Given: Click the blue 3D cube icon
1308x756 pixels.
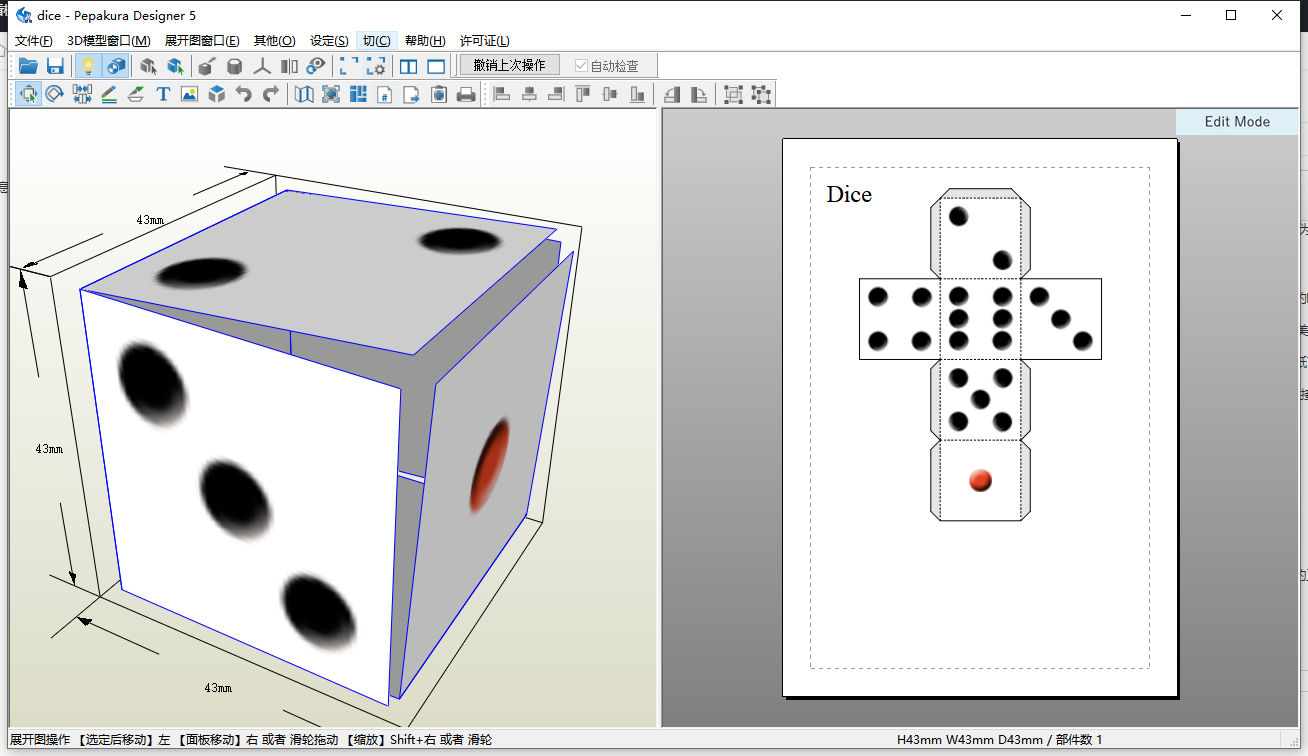Looking at the screenshot, I should [217, 94].
